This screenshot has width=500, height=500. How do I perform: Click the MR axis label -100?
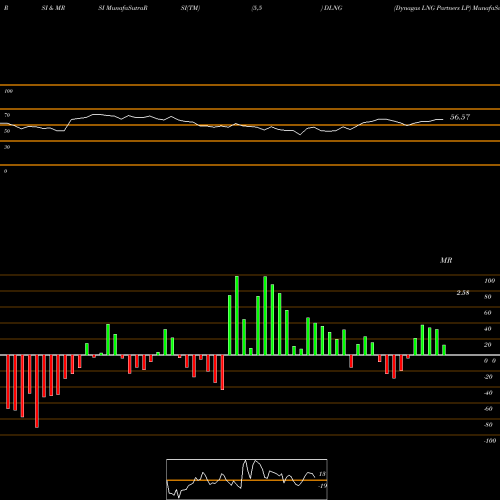point(490,441)
